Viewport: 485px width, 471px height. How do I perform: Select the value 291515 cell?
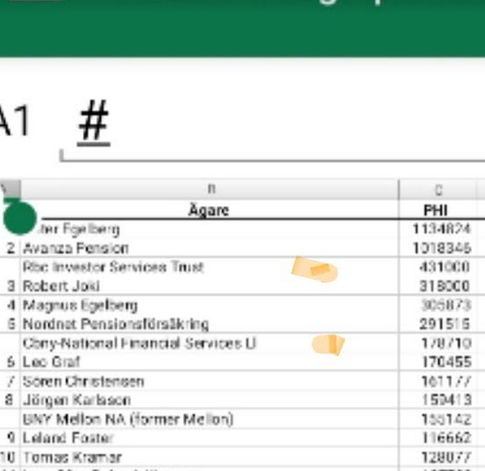438,324
